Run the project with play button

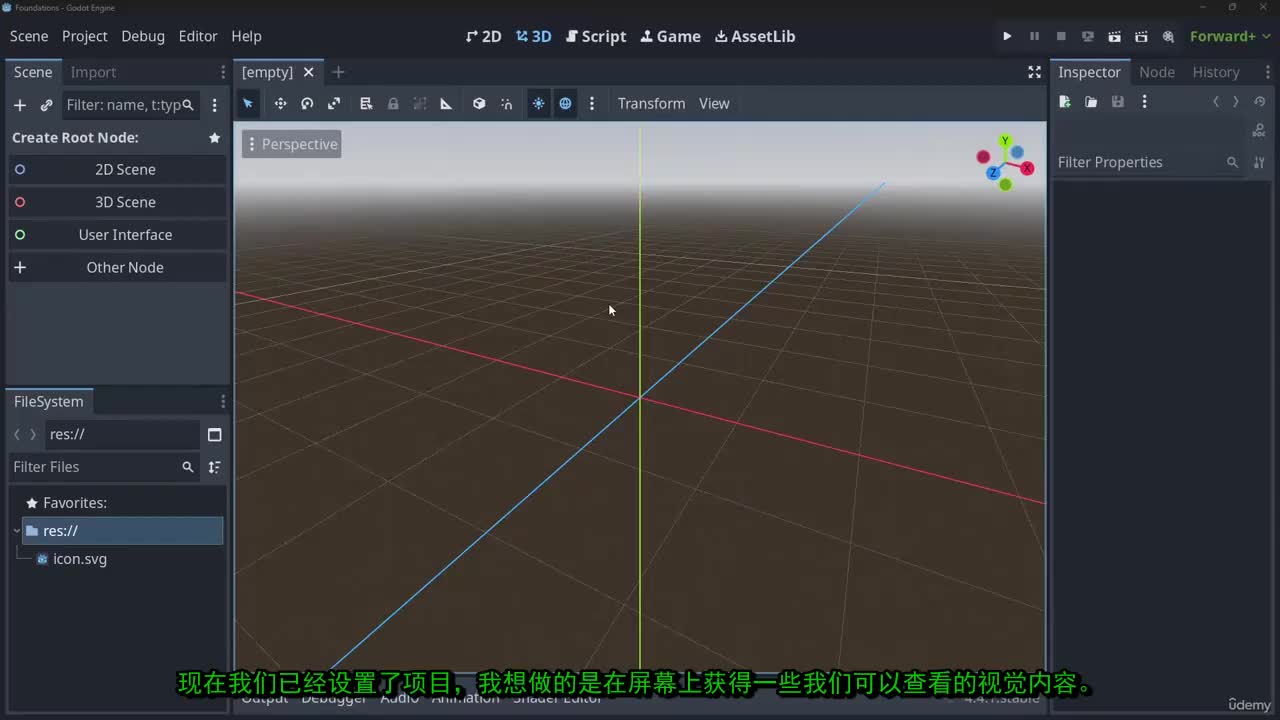[1007, 36]
